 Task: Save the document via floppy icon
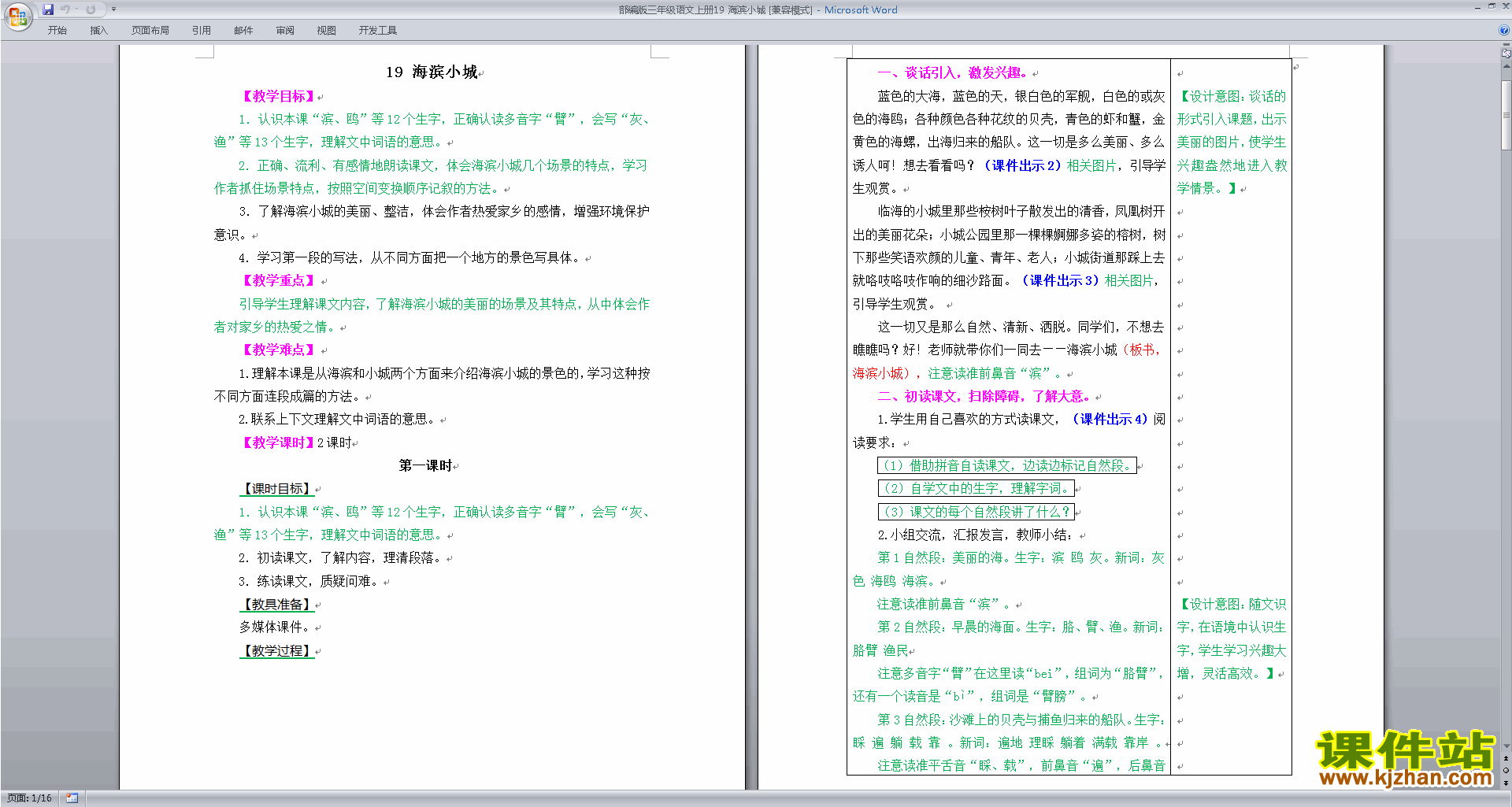tap(48, 9)
